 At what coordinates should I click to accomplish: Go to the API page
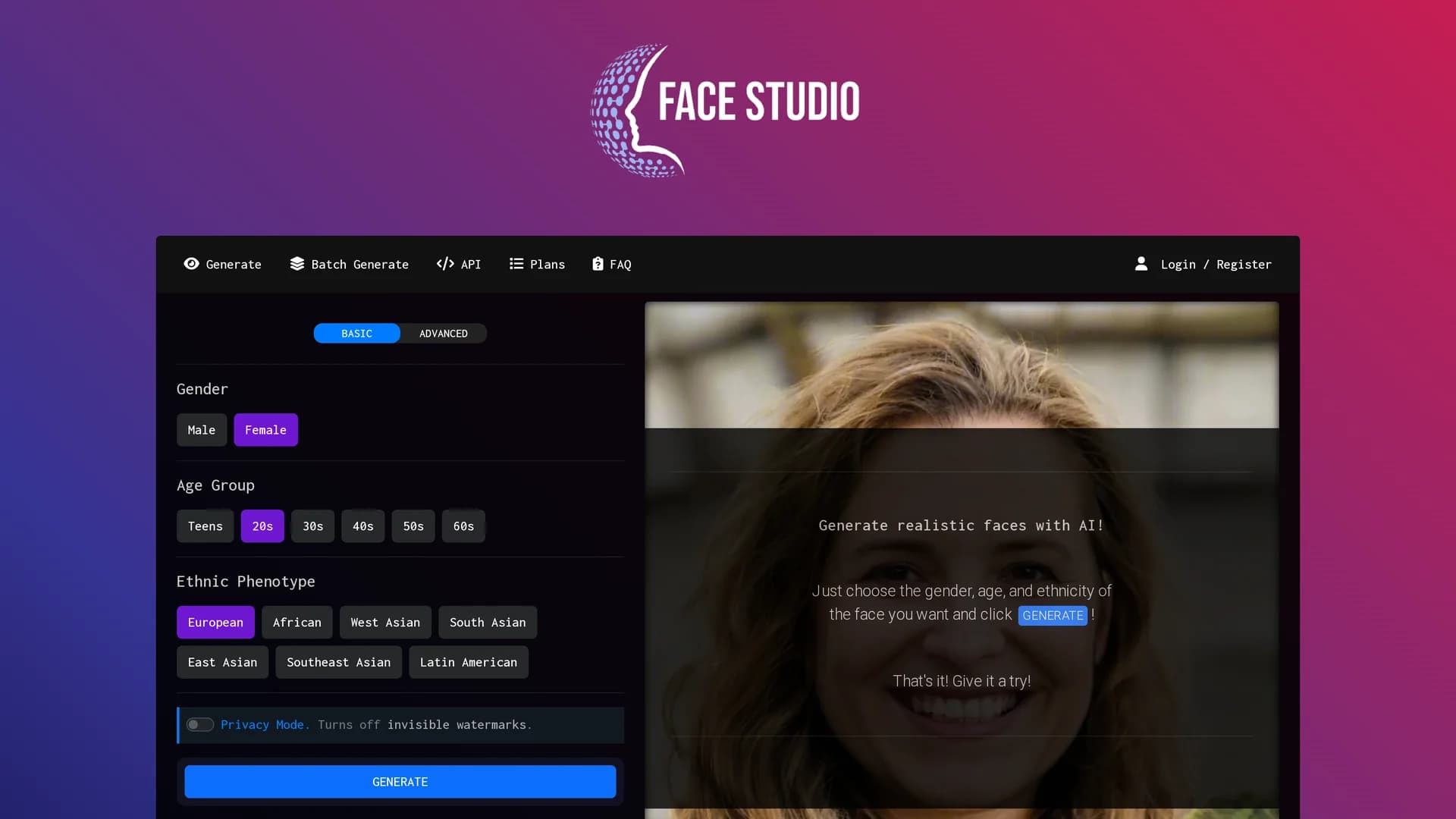click(x=459, y=264)
